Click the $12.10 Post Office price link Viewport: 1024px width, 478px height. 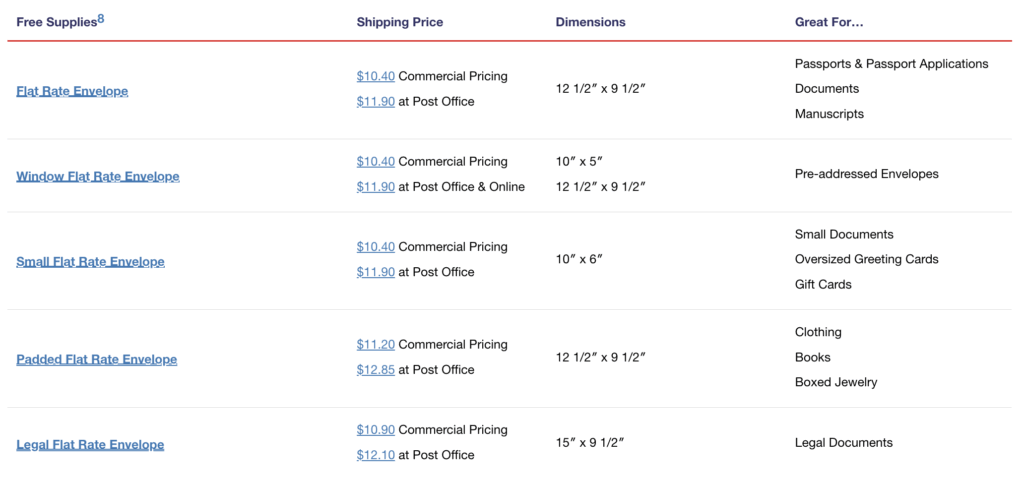tap(375, 455)
